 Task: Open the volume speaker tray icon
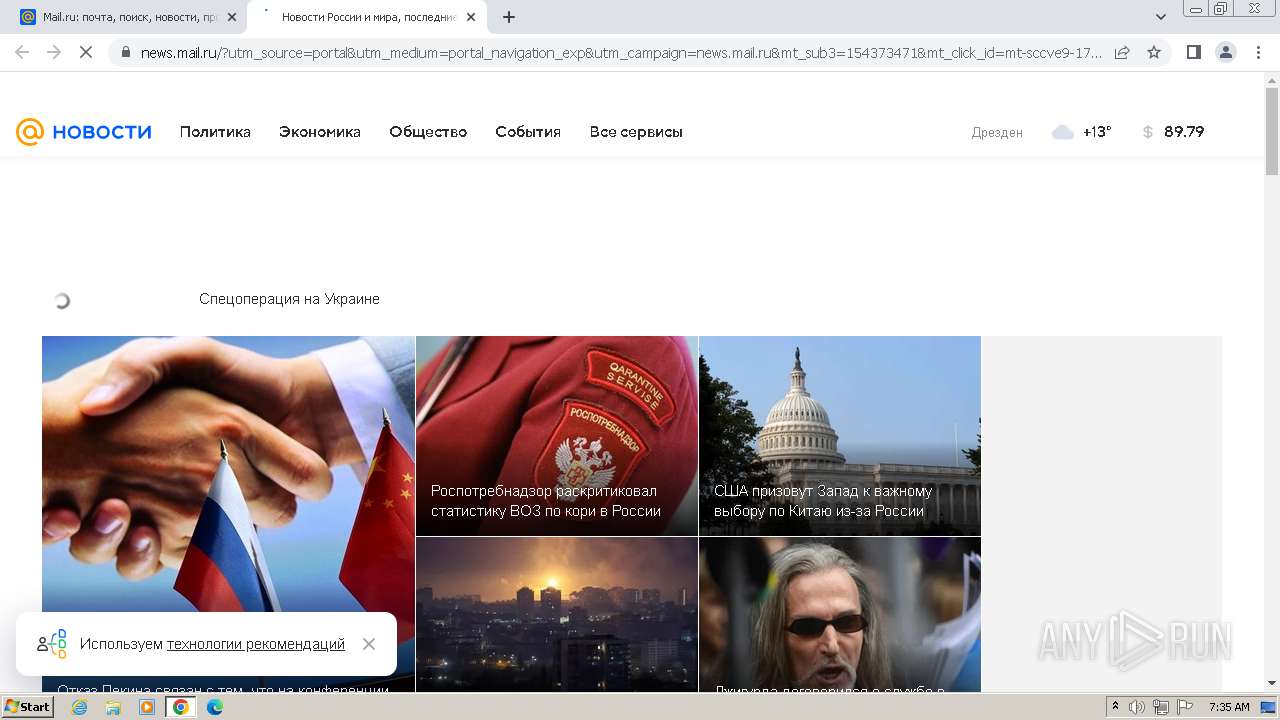(1137, 707)
